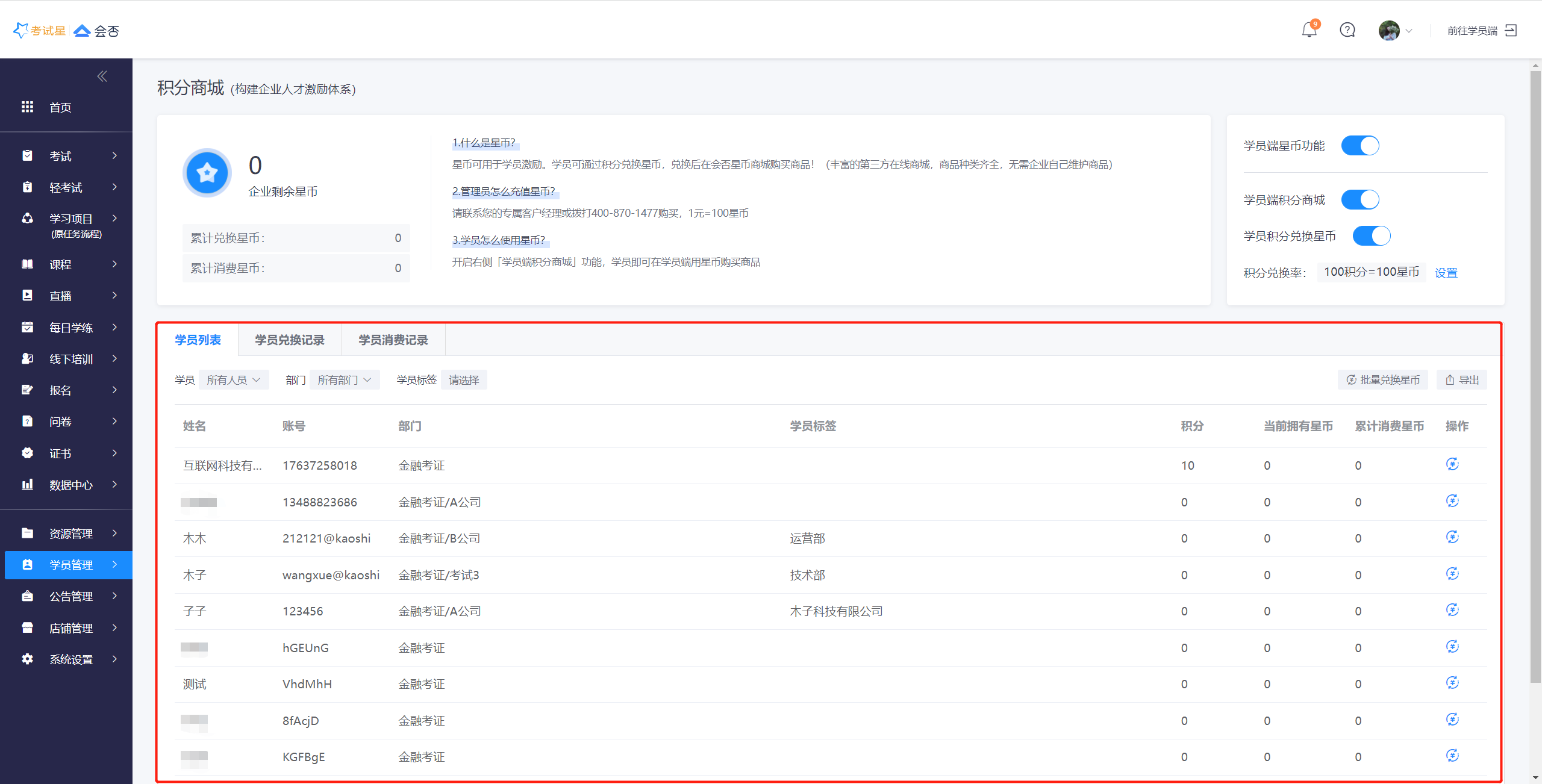
Task: Click exchange star coin icon for 木木
Action: 1452,537
